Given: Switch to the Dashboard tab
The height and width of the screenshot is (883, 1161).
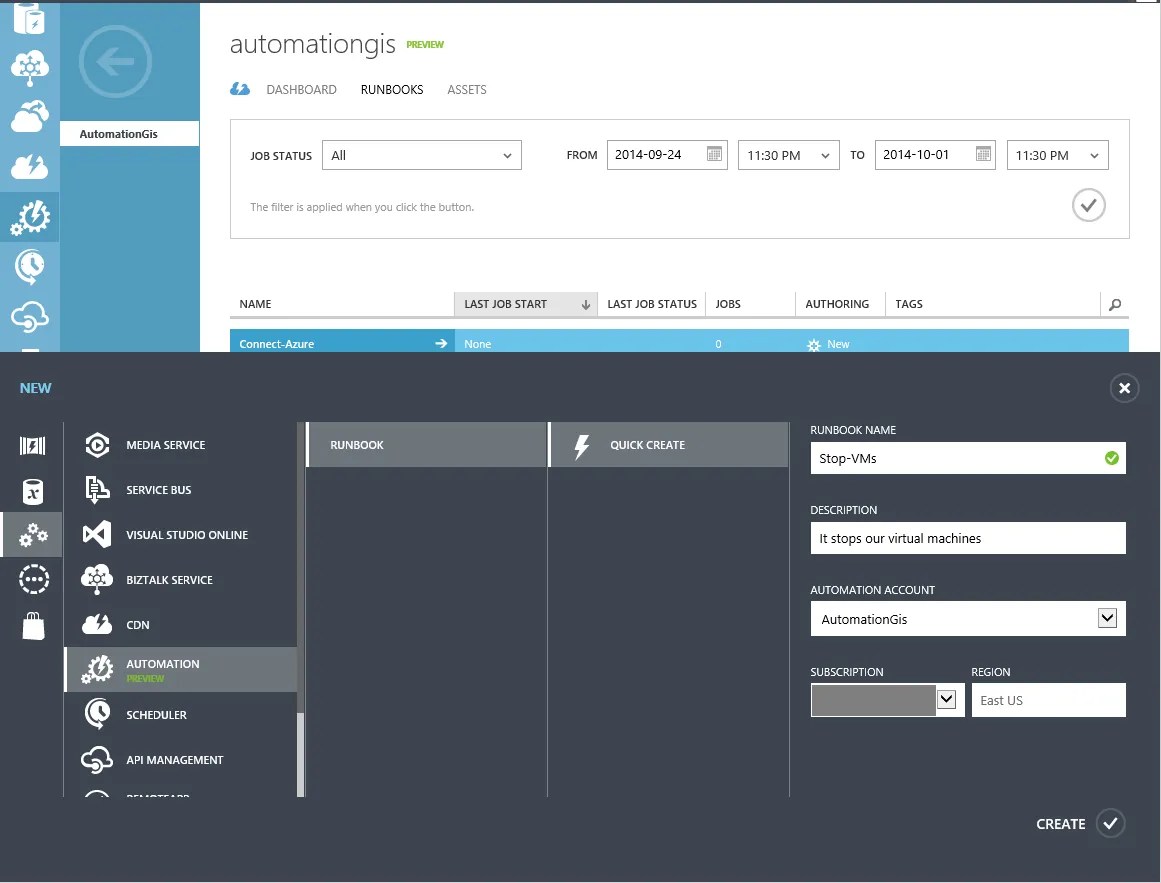Looking at the screenshot, I should coord(301,90).
